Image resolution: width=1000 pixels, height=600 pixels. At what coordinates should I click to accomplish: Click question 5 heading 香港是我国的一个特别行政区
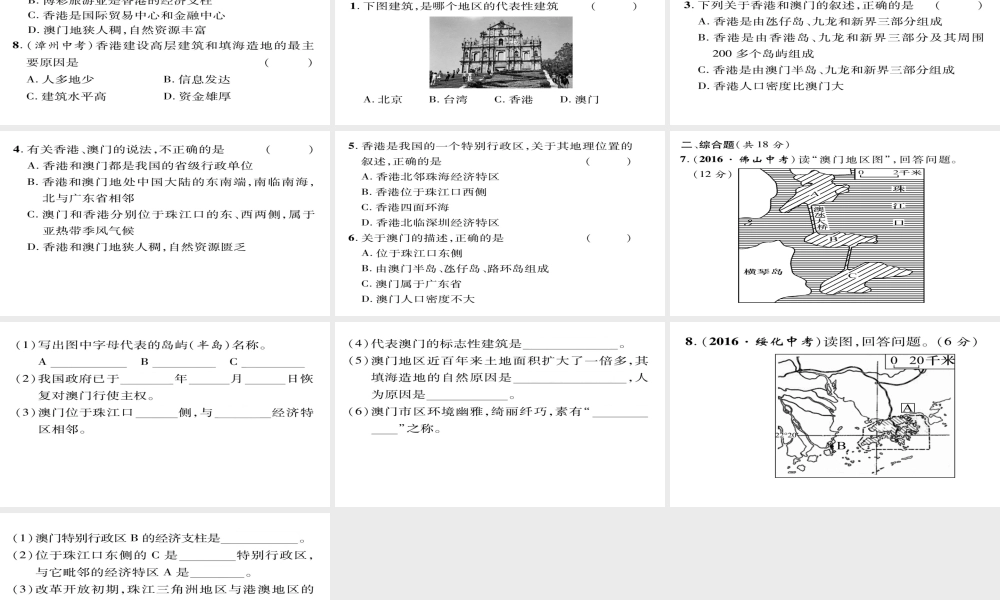tap(490, 146)
